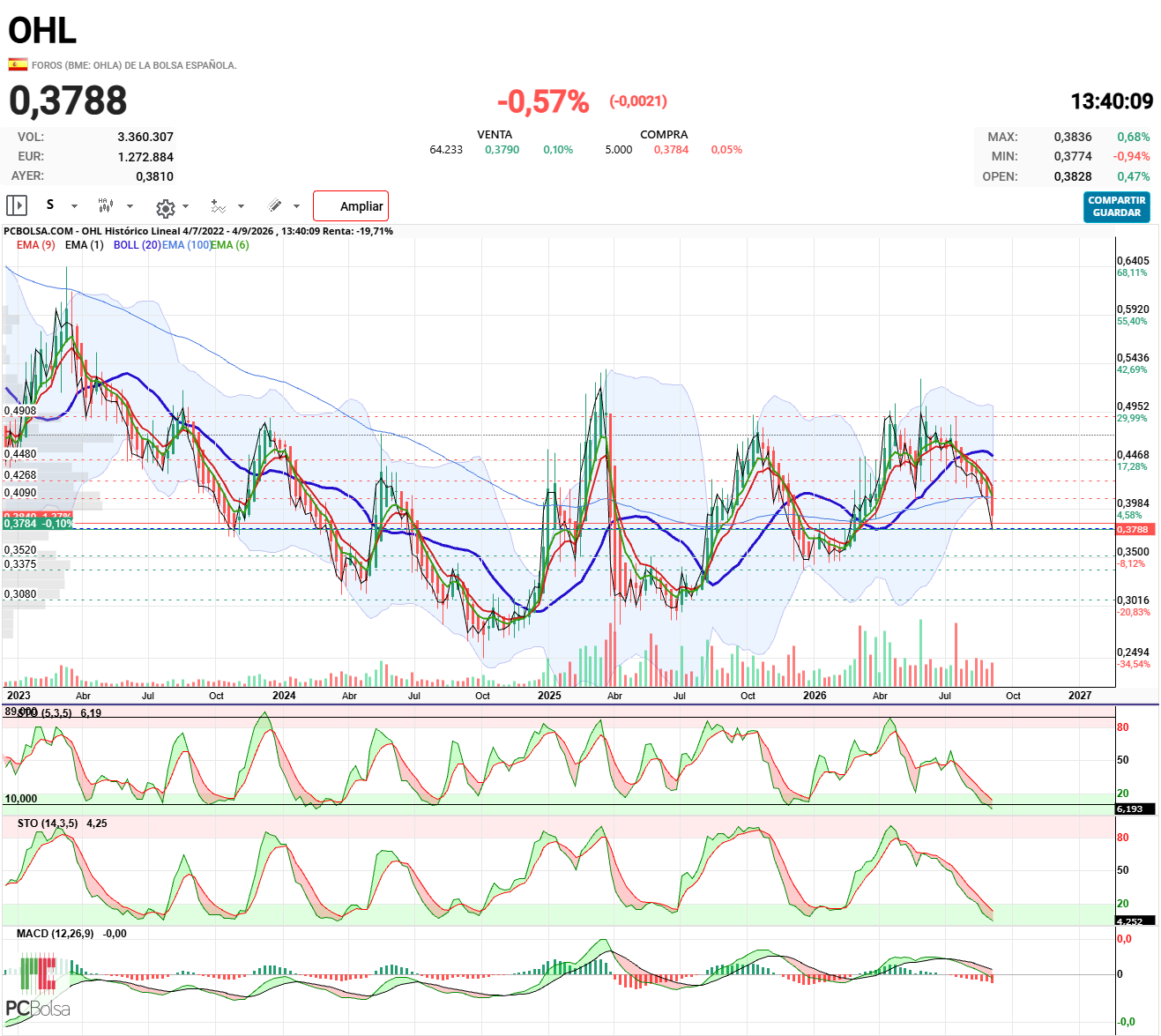Click the green 0,3784 -0,10% level tag
This screenshot has width=1161, height=1036.
(x=39, y=524)
